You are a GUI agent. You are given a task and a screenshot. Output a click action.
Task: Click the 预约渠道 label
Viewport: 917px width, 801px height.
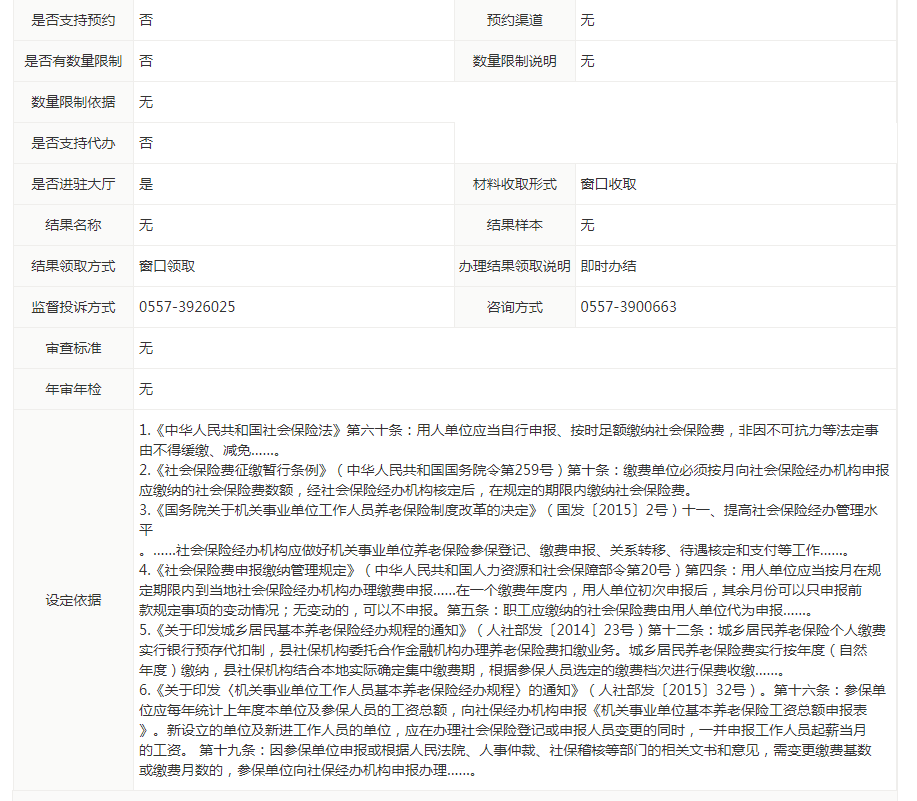[514, 20]
